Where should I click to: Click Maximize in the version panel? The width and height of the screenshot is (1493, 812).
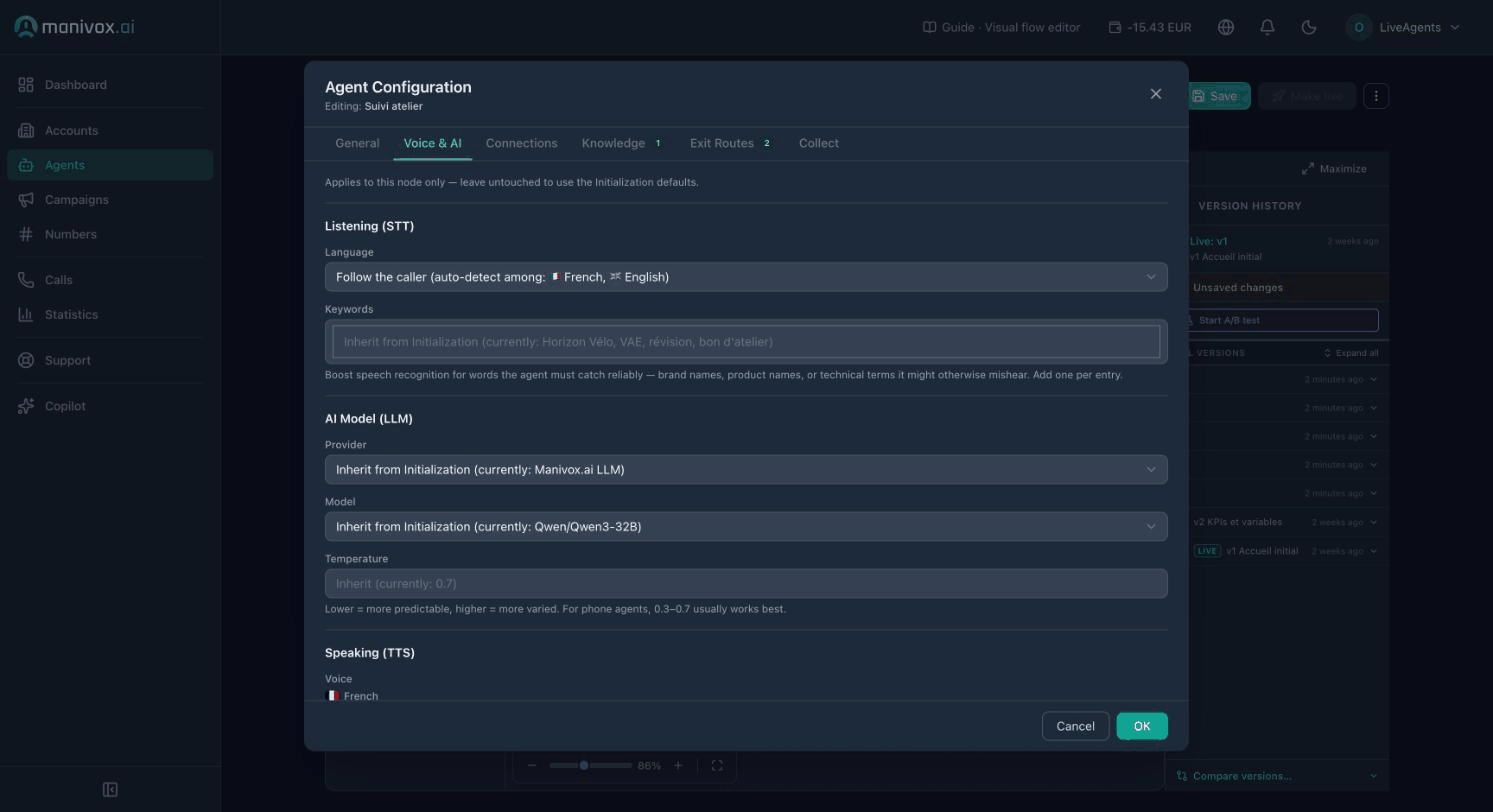(1334, 169)
